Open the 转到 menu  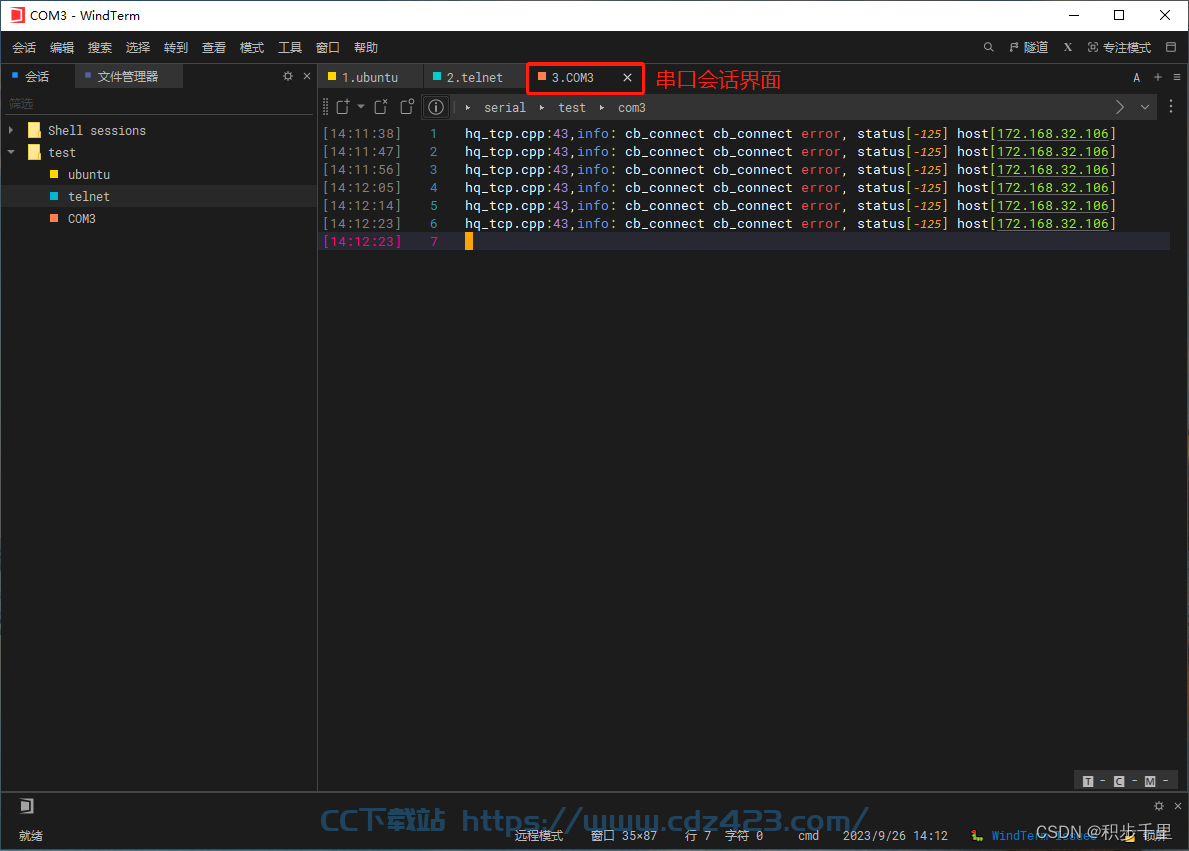(176, 47)
